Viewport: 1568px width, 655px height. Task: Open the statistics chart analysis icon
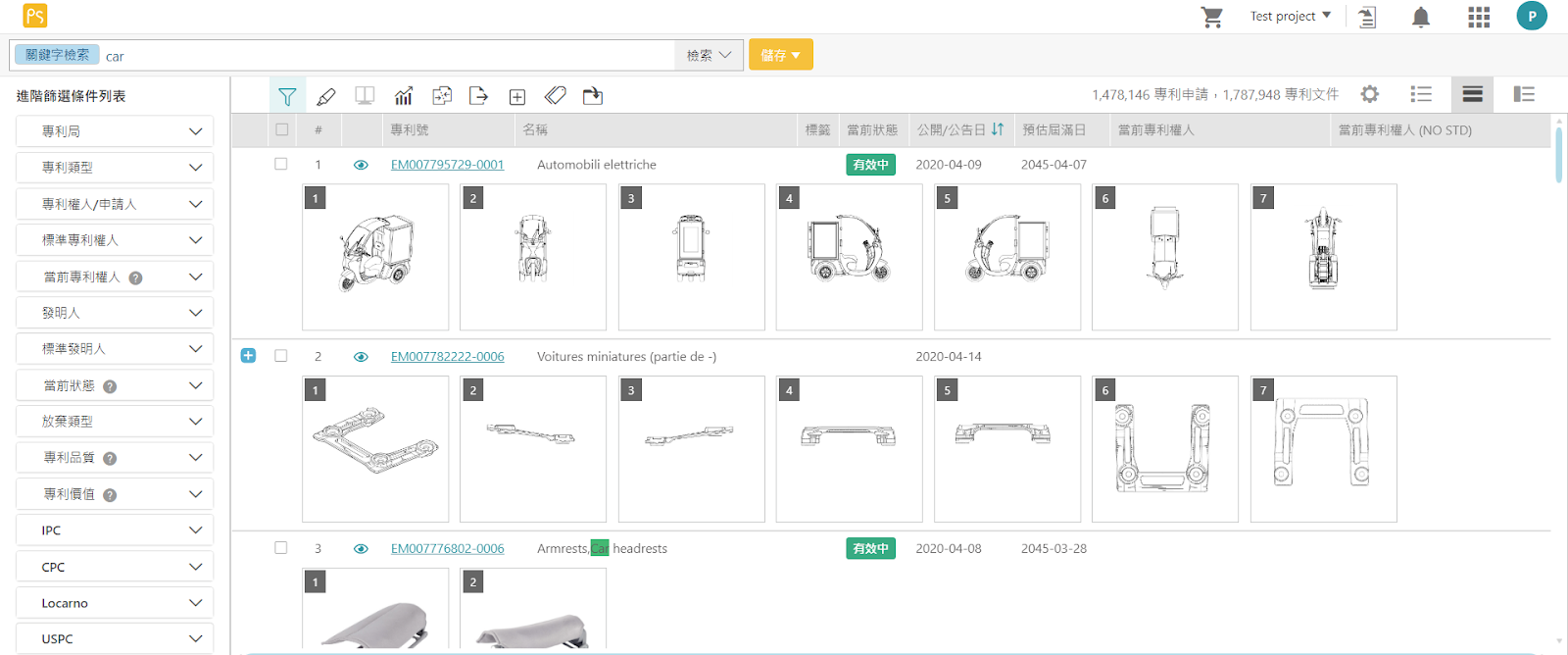click(404, 96)
